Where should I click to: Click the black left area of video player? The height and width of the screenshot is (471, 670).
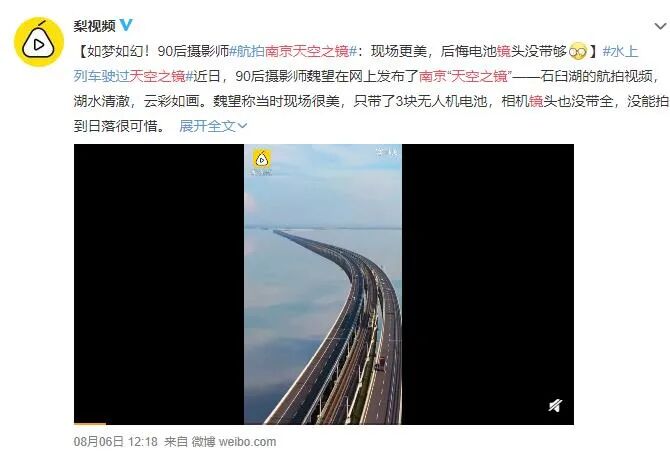[159, 284]
